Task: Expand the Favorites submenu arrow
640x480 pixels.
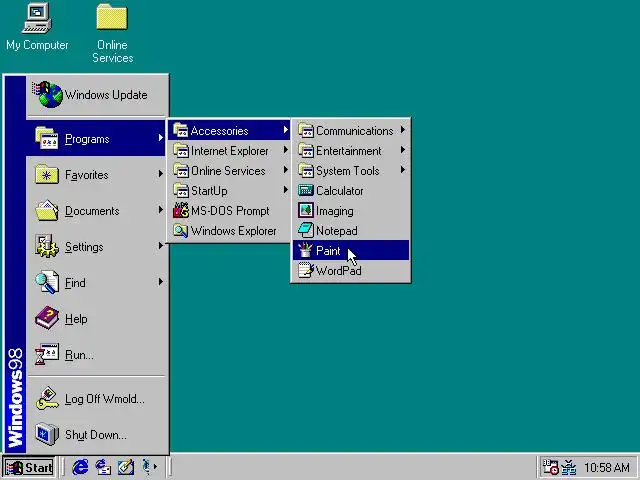Action: coord(161,174)
